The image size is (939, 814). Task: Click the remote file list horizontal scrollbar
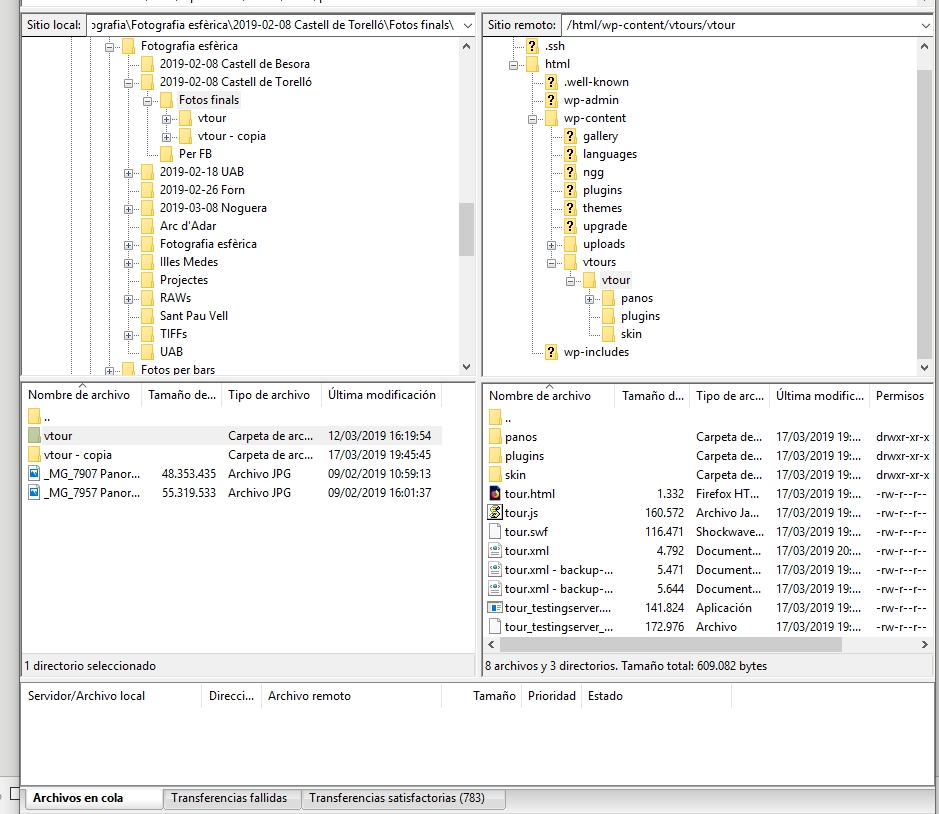660,645
